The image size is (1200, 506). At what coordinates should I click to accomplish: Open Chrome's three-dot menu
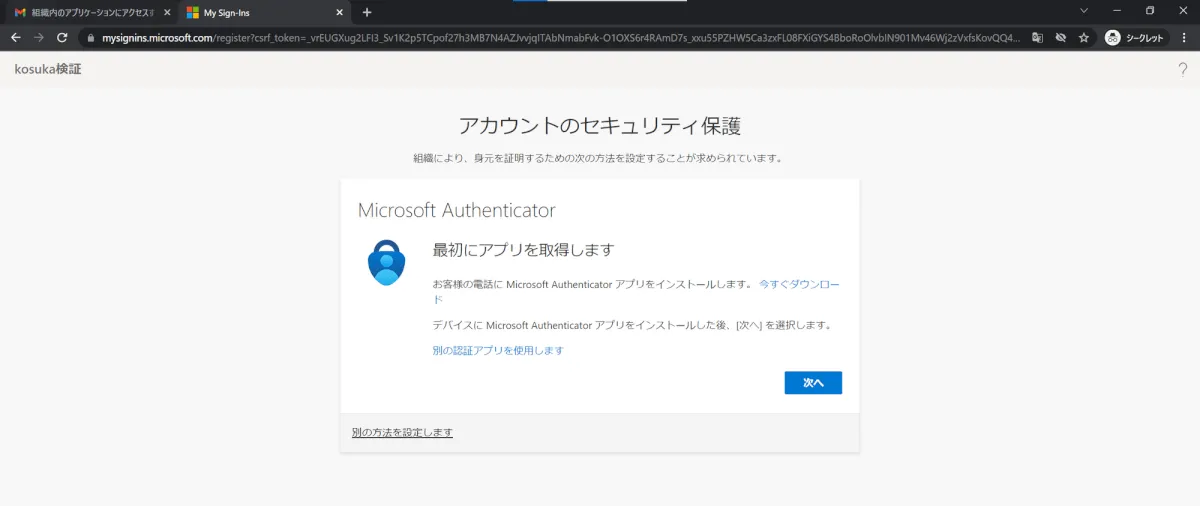(1183, 38)
